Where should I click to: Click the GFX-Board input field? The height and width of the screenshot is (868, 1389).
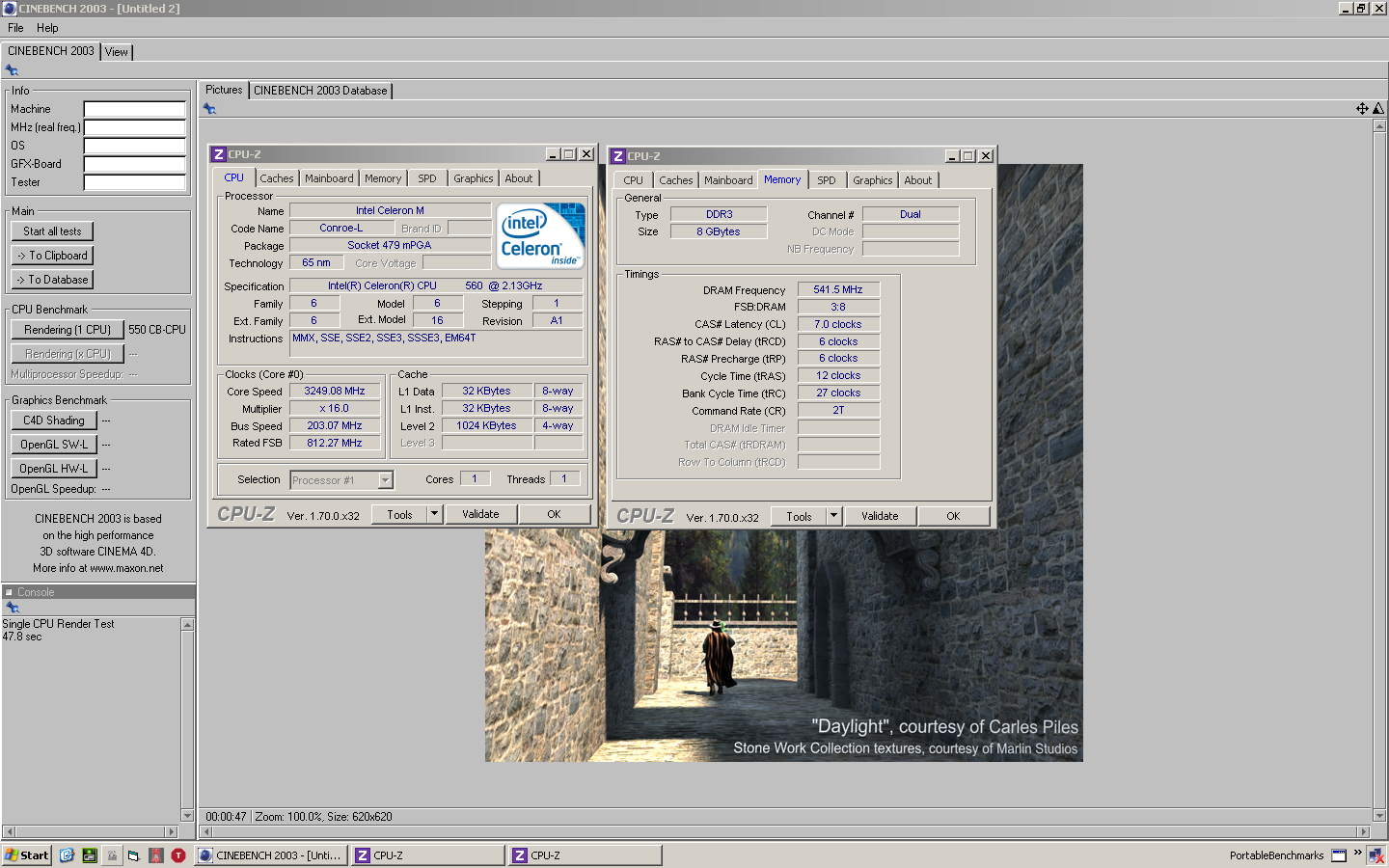[134, 164]
